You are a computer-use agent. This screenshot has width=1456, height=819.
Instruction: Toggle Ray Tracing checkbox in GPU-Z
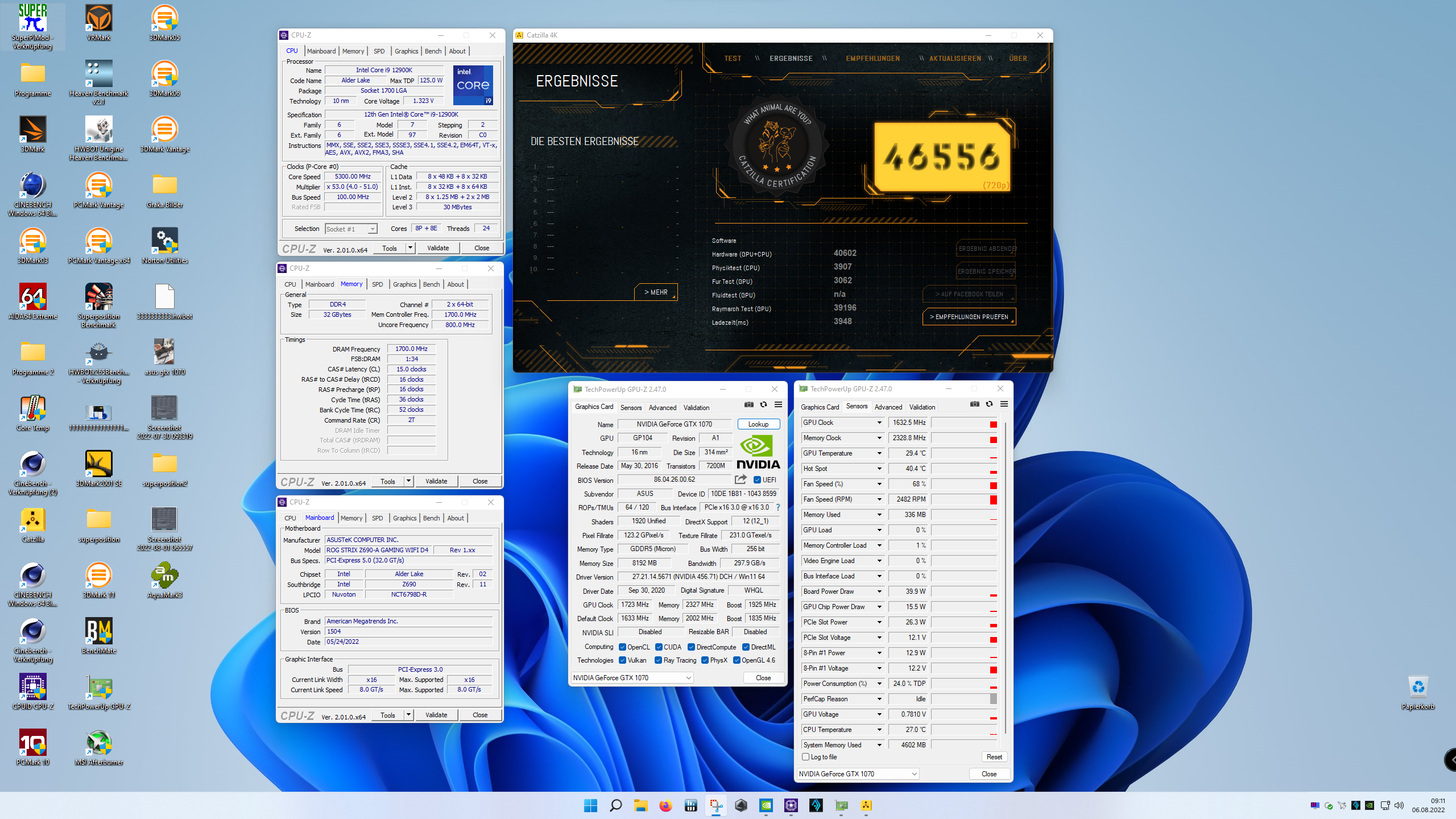[658, 660]
